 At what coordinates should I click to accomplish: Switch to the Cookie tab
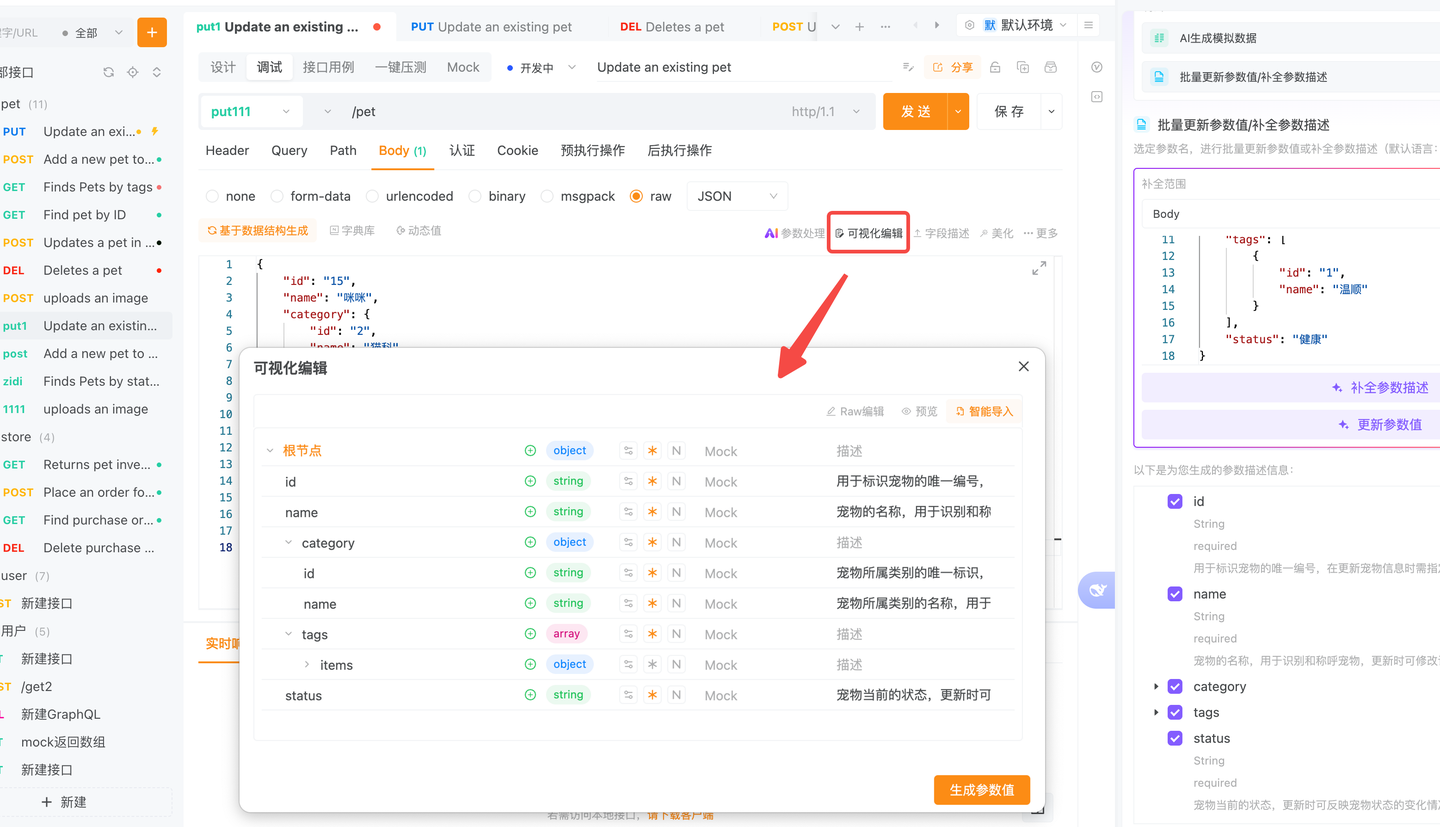pyautogui.click(x=517, y=150)
